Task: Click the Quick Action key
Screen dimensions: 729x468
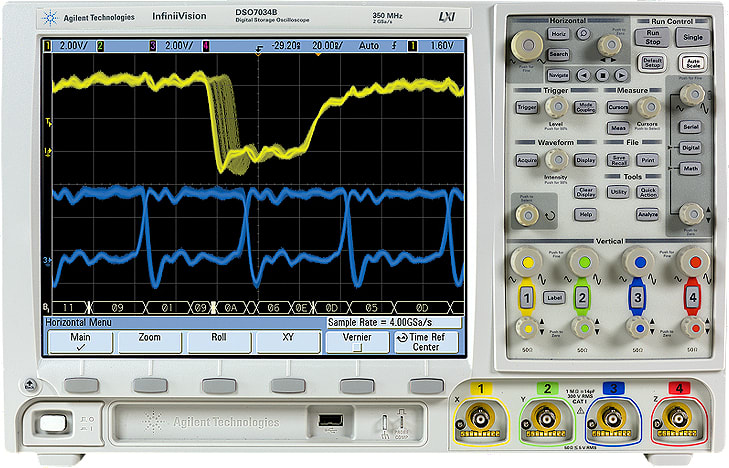Action: pyautogui.click(x=648, y=192)
